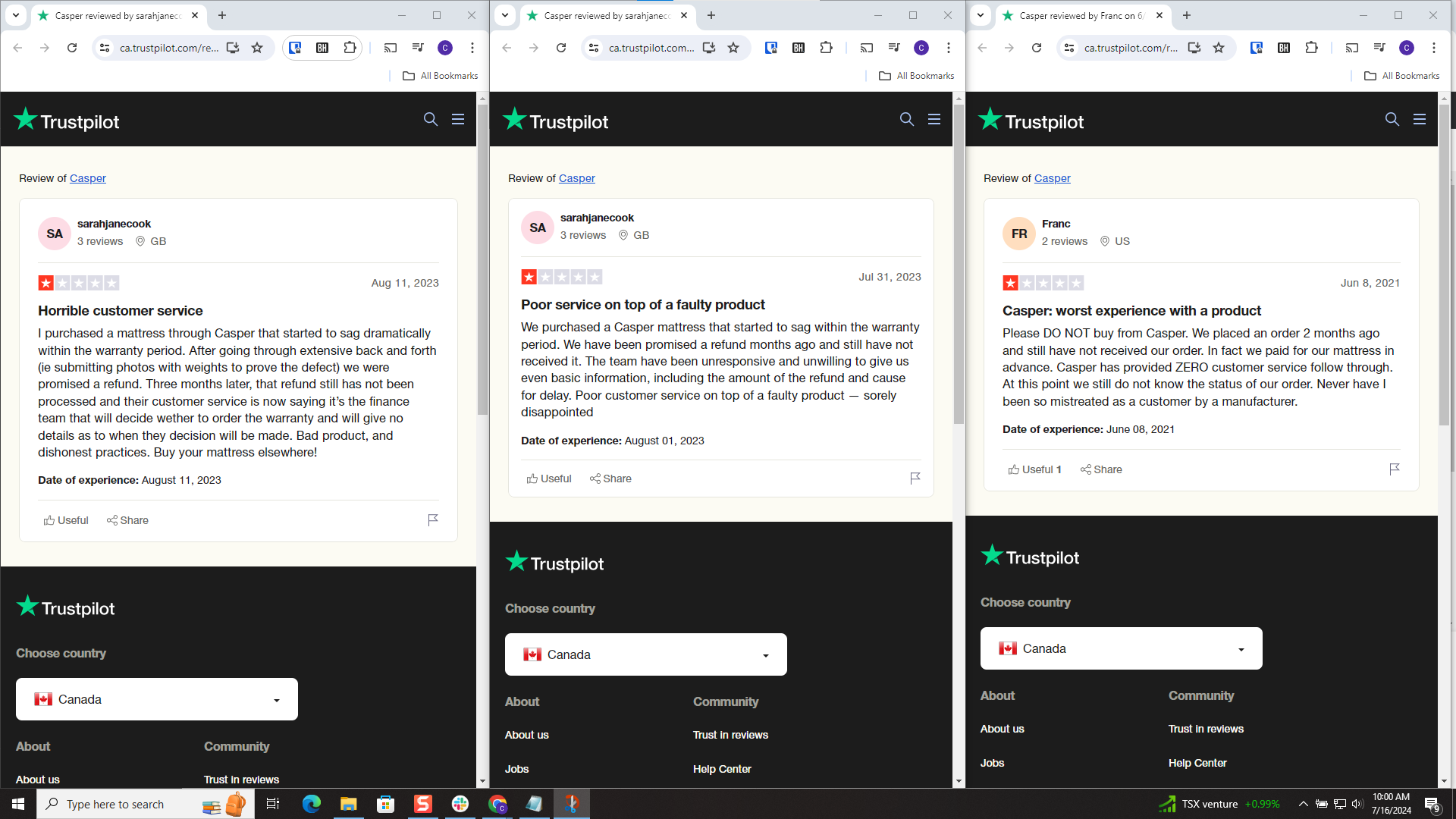Open tab search dropdown in right window
The image size is (1456, 819).
(981, 15)
